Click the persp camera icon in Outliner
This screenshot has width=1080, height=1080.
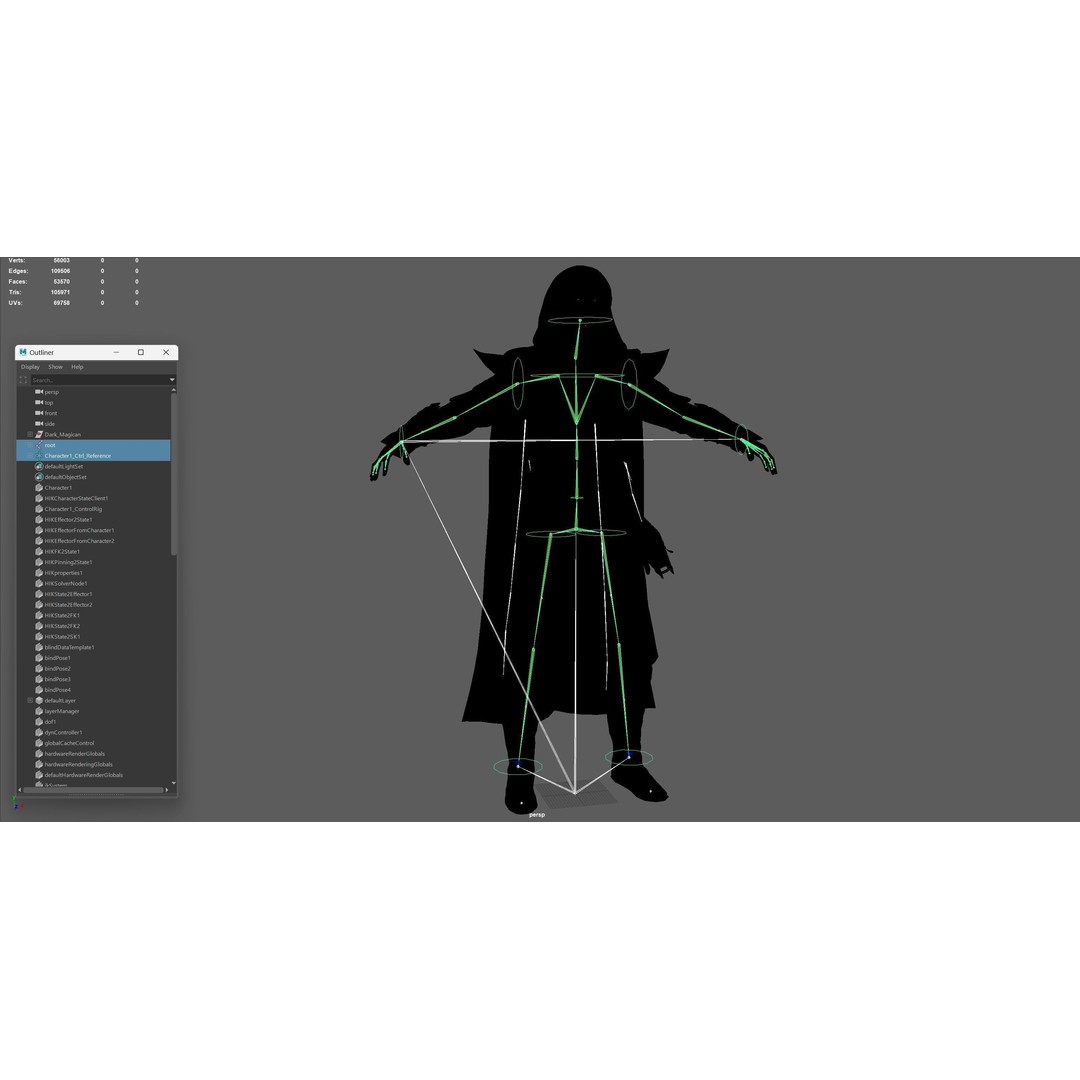(x=39, y=392)
